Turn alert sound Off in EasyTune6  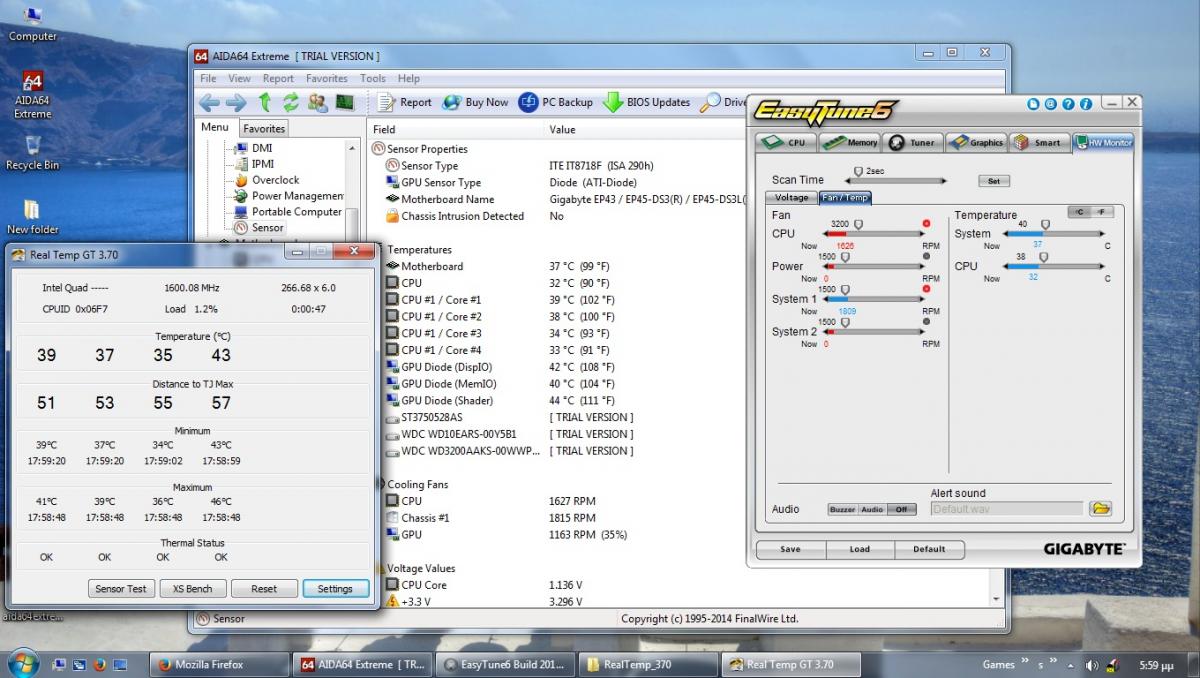(x=902, y=509)
